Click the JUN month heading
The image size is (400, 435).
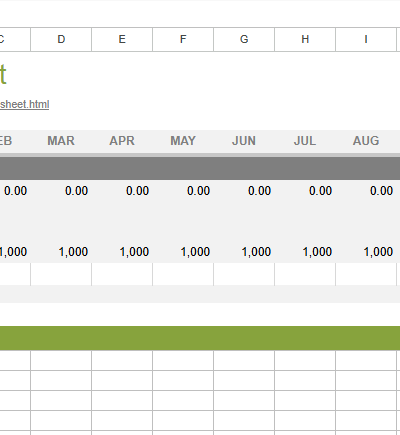click(x=244, y=141)
